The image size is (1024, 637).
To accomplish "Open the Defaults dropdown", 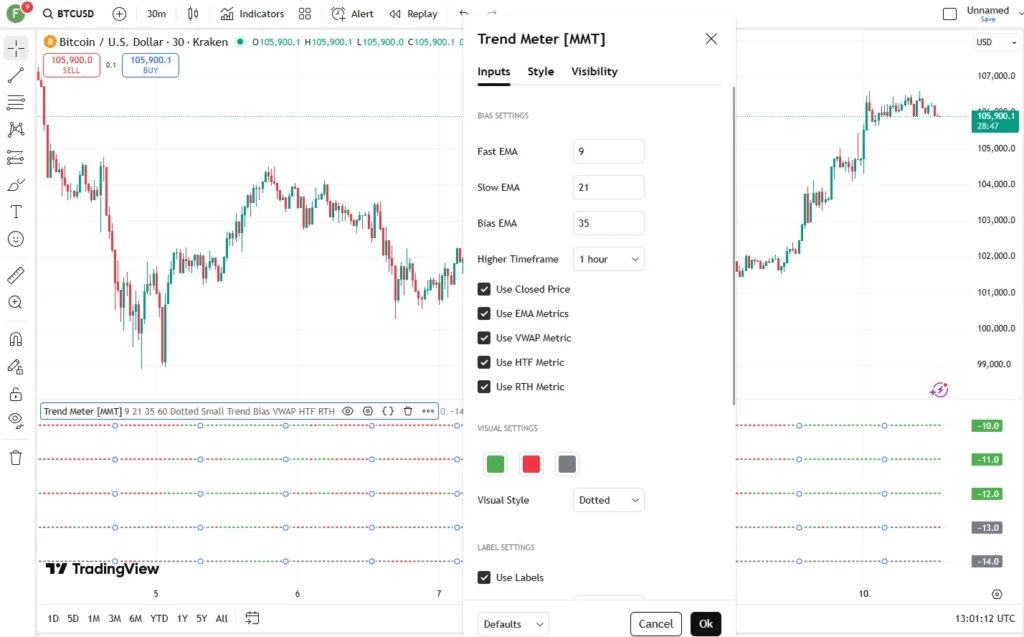I will 513,624.
